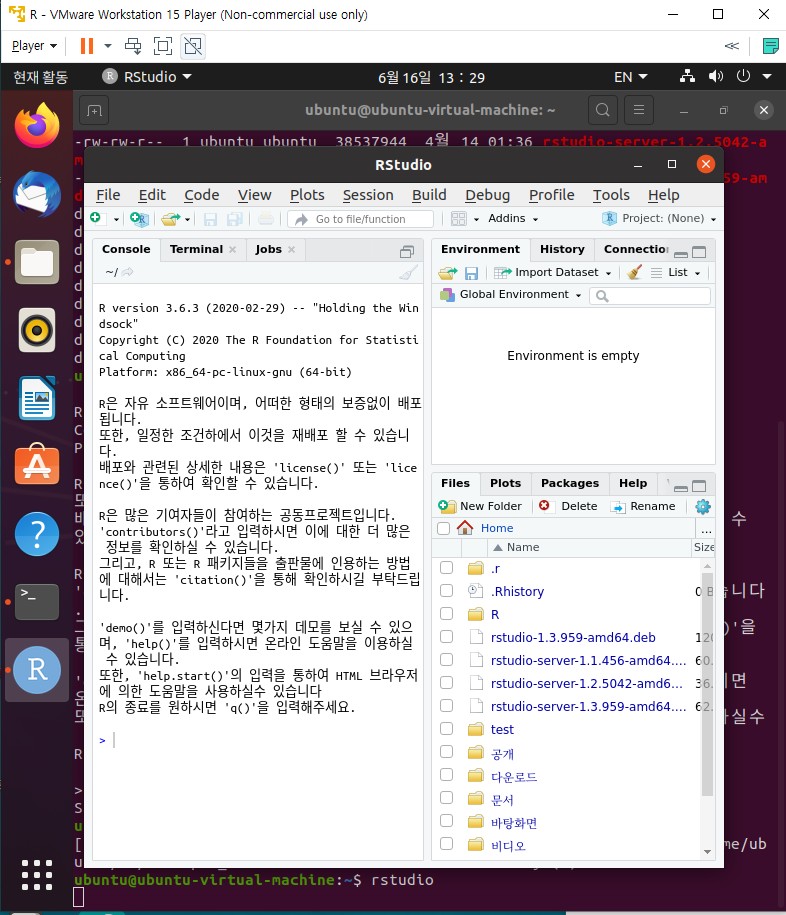Clear environment objects broom icon
This screenshot has width=786, height=915.
[x=634, y=272]
